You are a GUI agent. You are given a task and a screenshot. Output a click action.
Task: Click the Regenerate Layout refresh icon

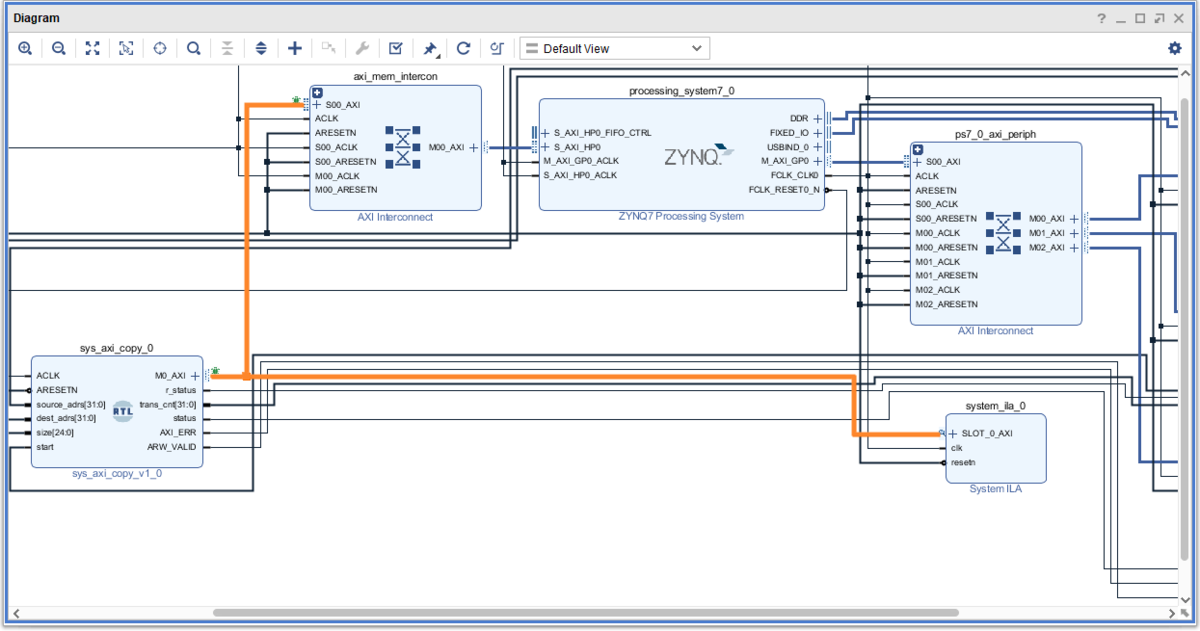[464, 48]
